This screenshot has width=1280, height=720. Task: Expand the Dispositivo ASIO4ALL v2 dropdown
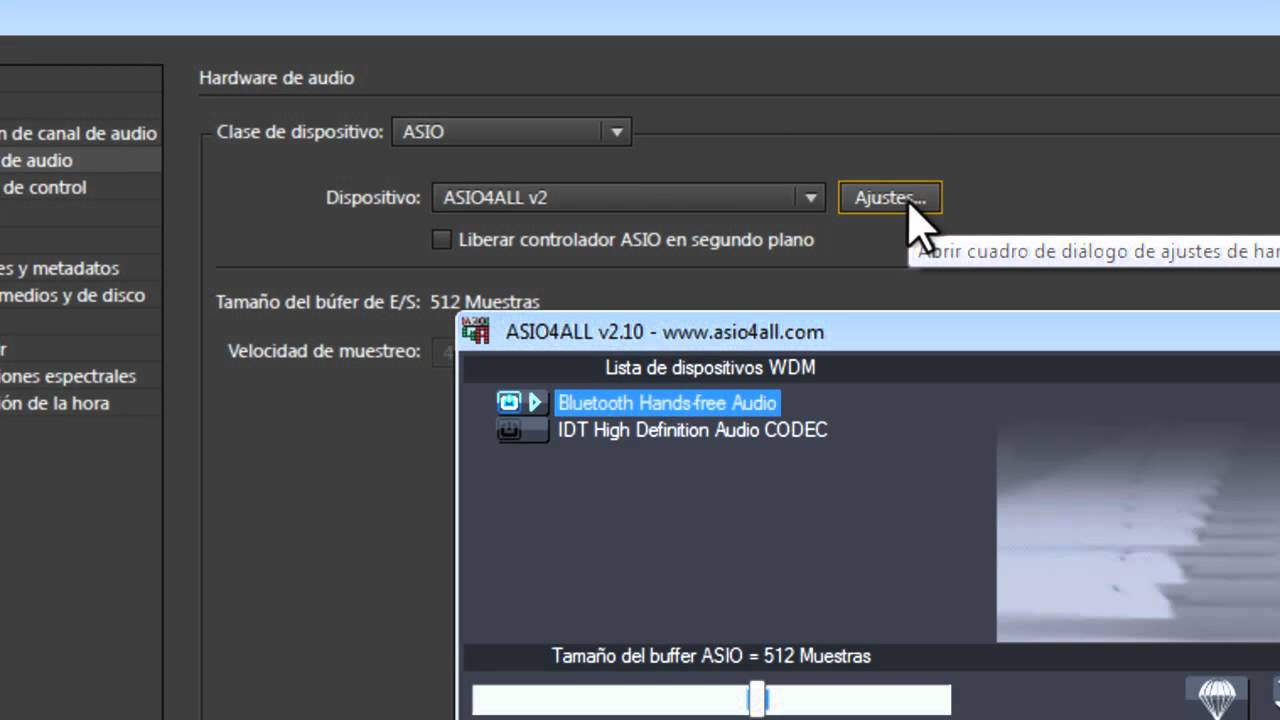pyautogui.click(x=628, y=198)
